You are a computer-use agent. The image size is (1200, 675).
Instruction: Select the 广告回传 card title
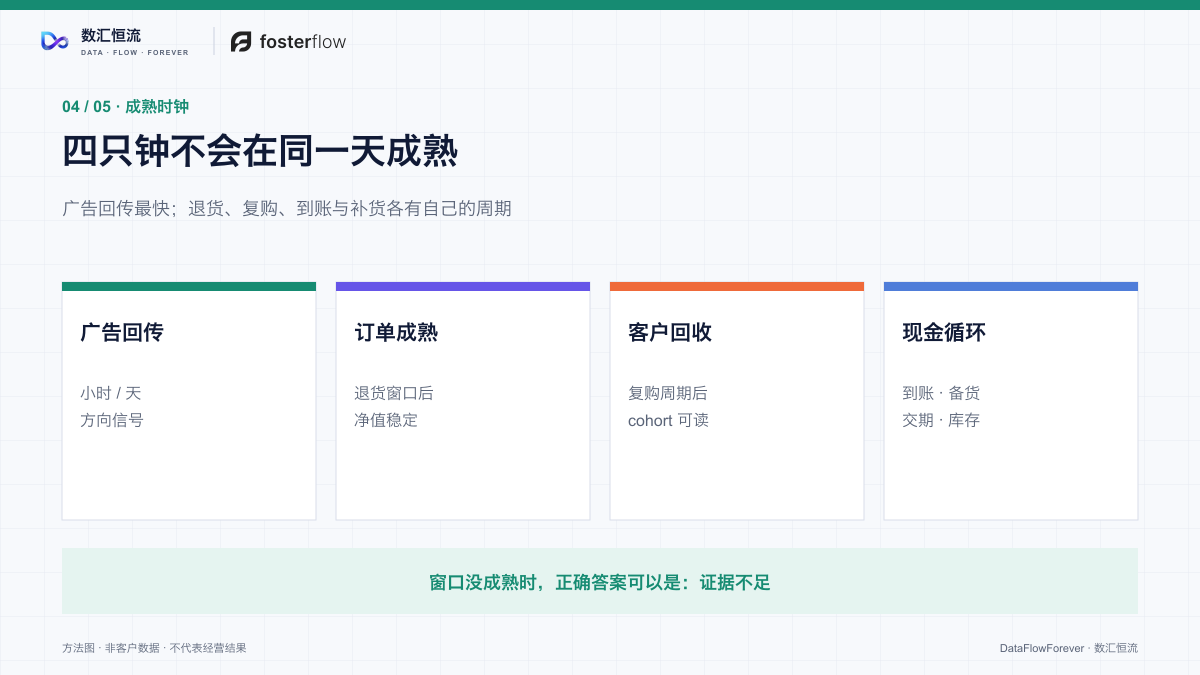click(122, 332)
